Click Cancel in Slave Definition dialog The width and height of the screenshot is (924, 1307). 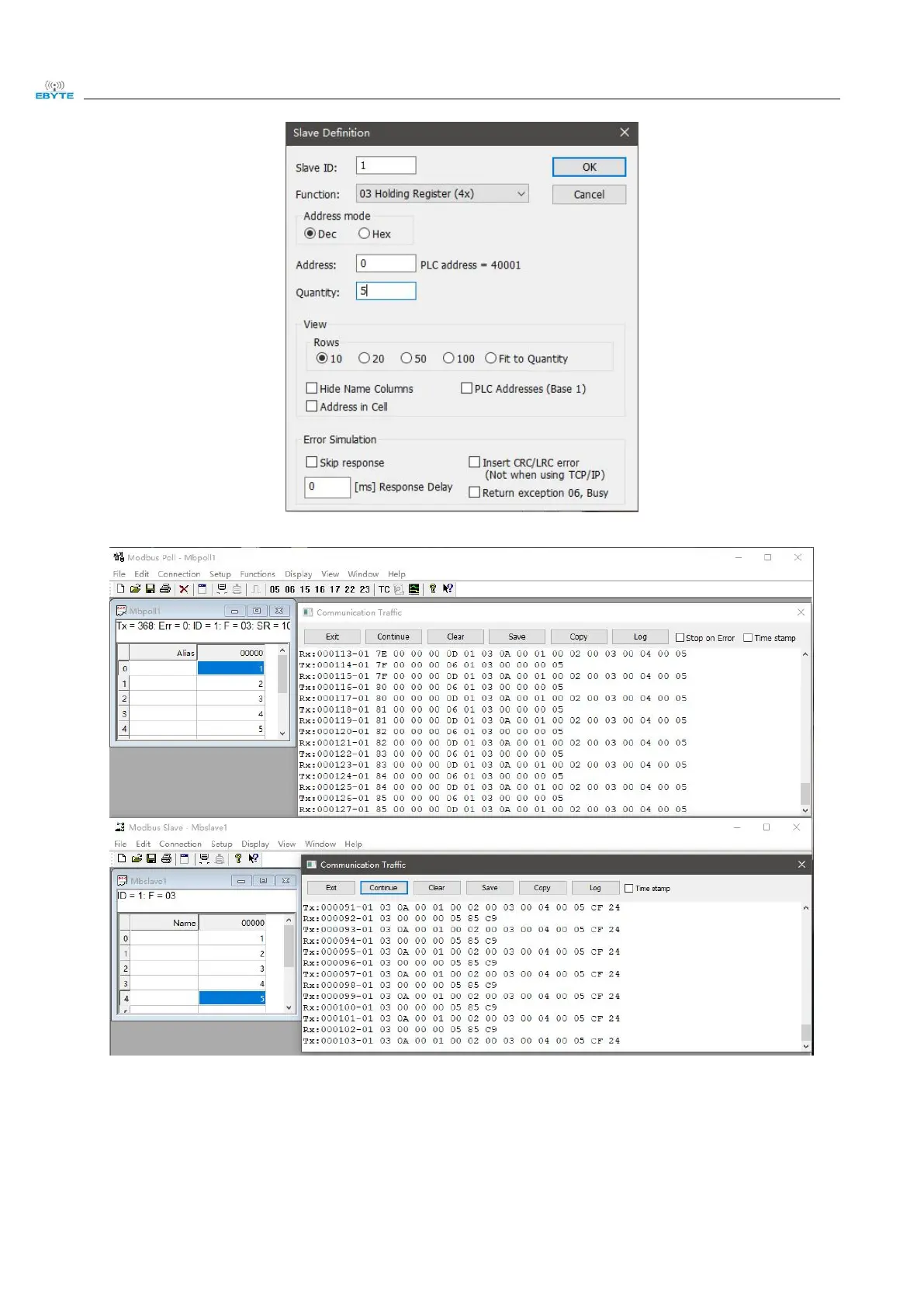click(x=589, y=194)
